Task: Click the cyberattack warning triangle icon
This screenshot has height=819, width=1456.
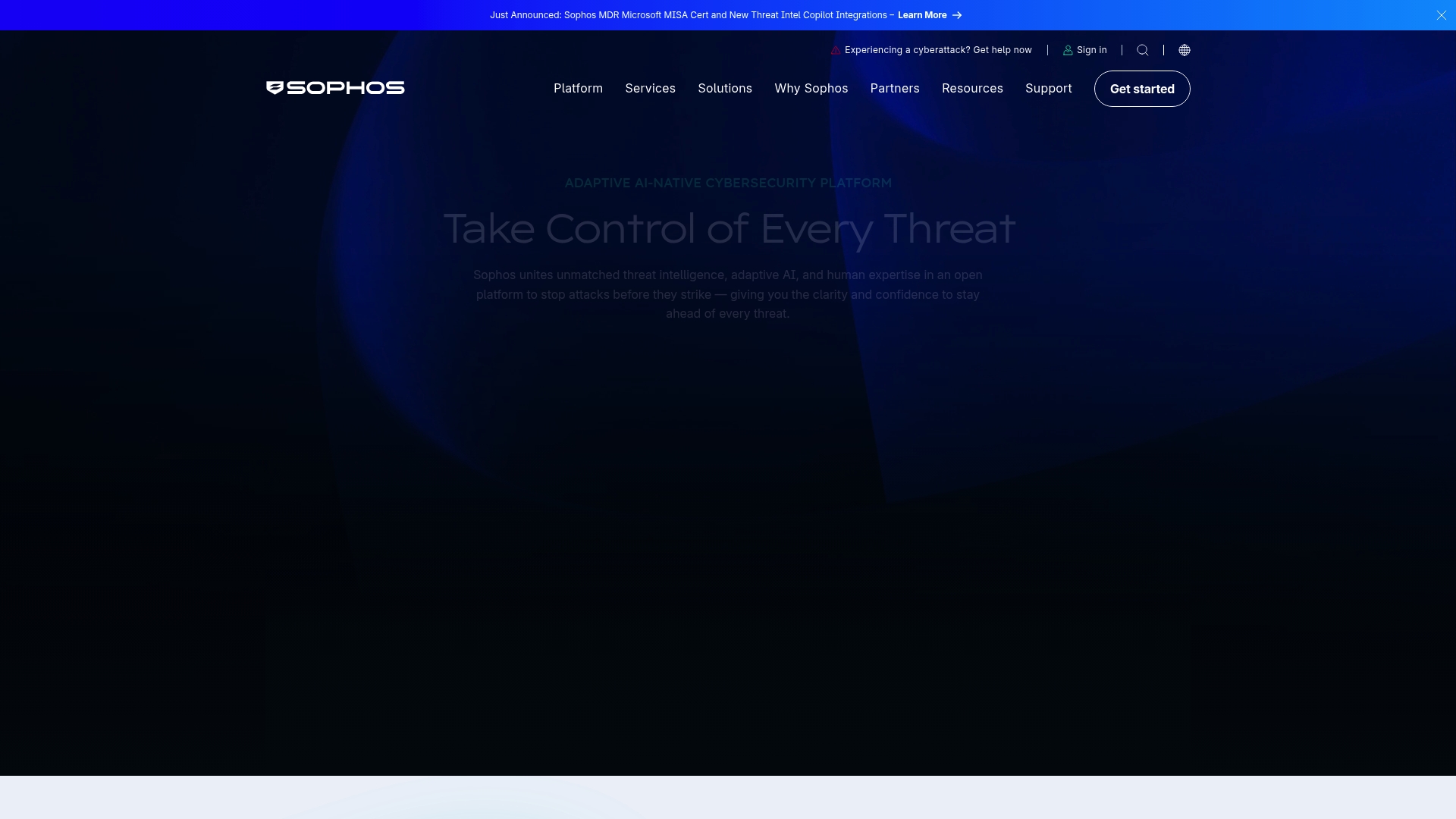Action: (836, 50)
